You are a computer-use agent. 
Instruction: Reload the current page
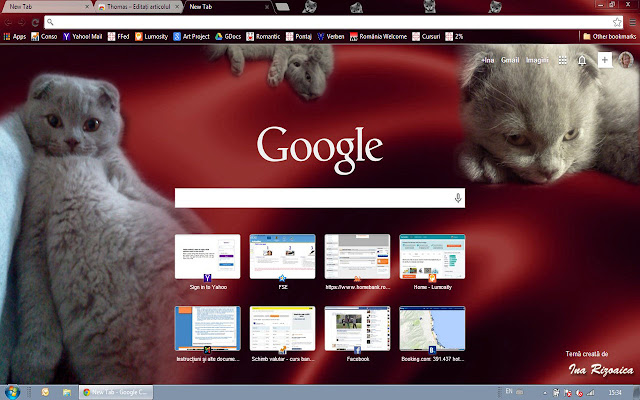[36, 22]
